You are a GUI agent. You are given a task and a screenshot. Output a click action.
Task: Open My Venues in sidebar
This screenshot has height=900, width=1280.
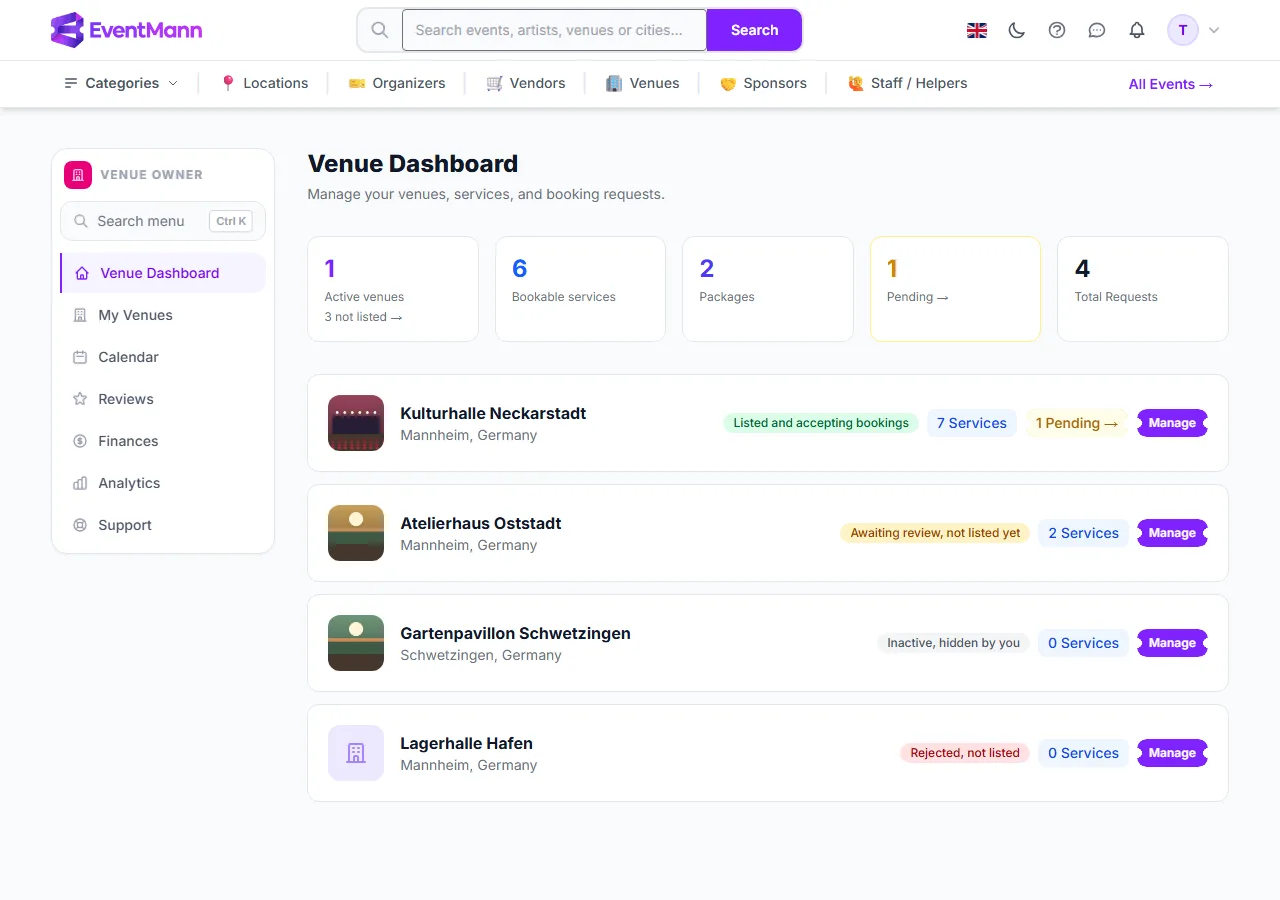pyautogui.click(x=163, y=315)
